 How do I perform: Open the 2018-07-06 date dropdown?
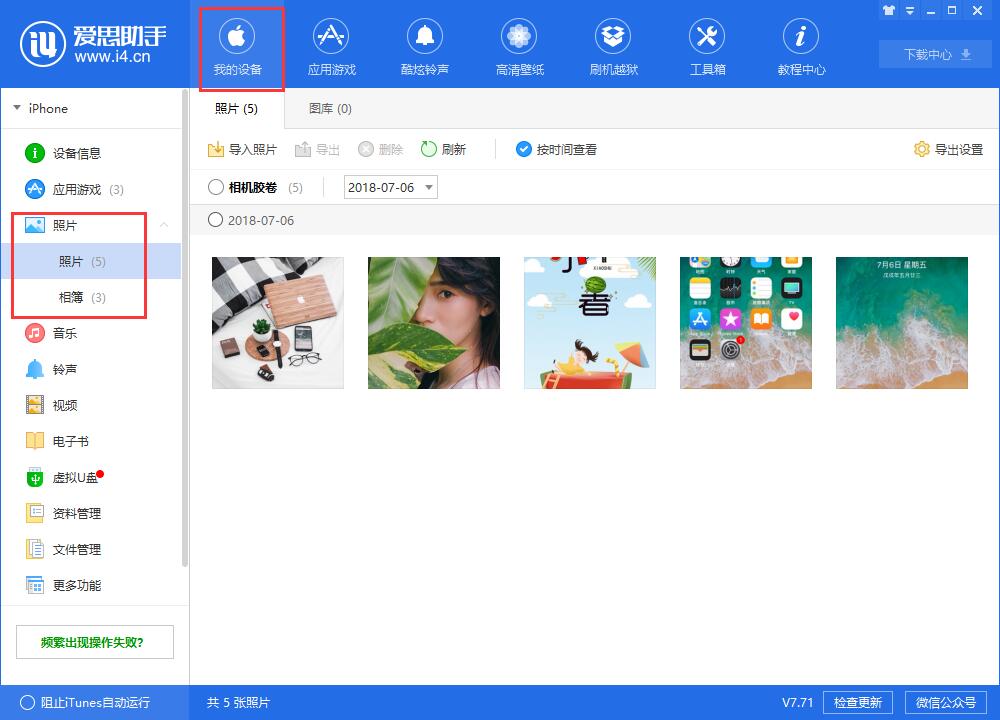pos(429,187)
